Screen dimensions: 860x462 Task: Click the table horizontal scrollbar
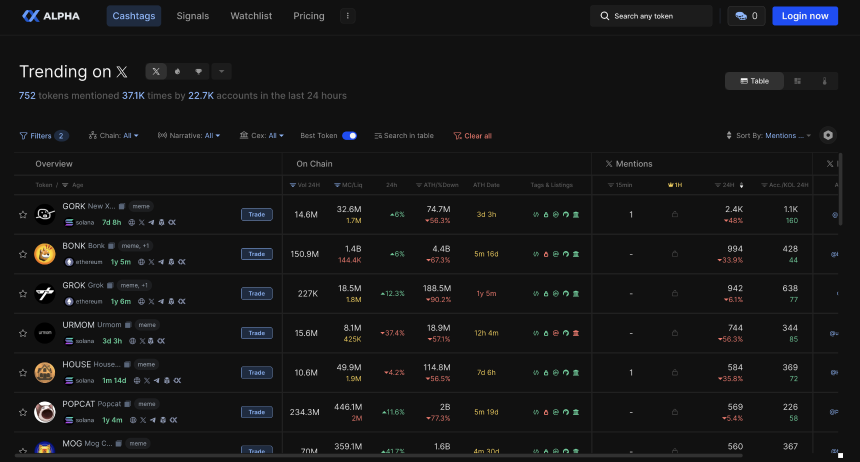[378, 455]
